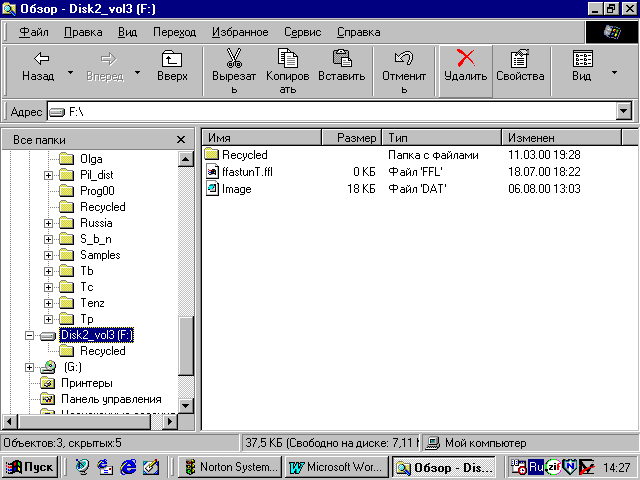
Task: Select the ffastunT.ffl file
Action: click(247, 172)
